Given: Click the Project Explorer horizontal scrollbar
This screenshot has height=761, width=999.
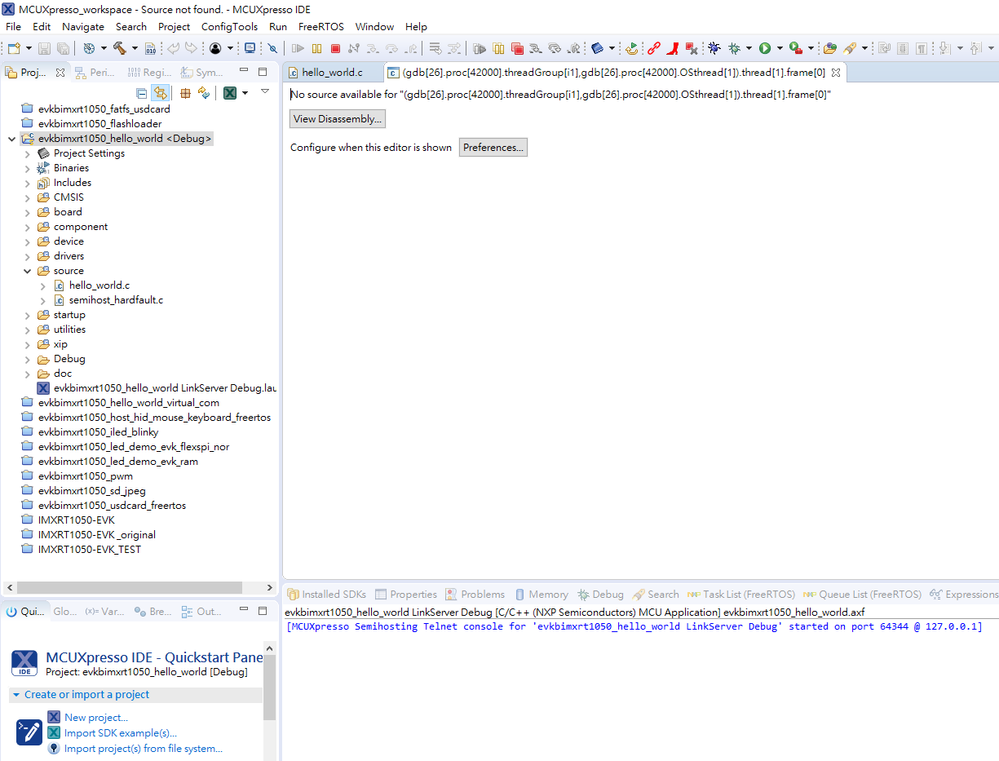Looking at the screenshot, I should (x=129, y=587).
